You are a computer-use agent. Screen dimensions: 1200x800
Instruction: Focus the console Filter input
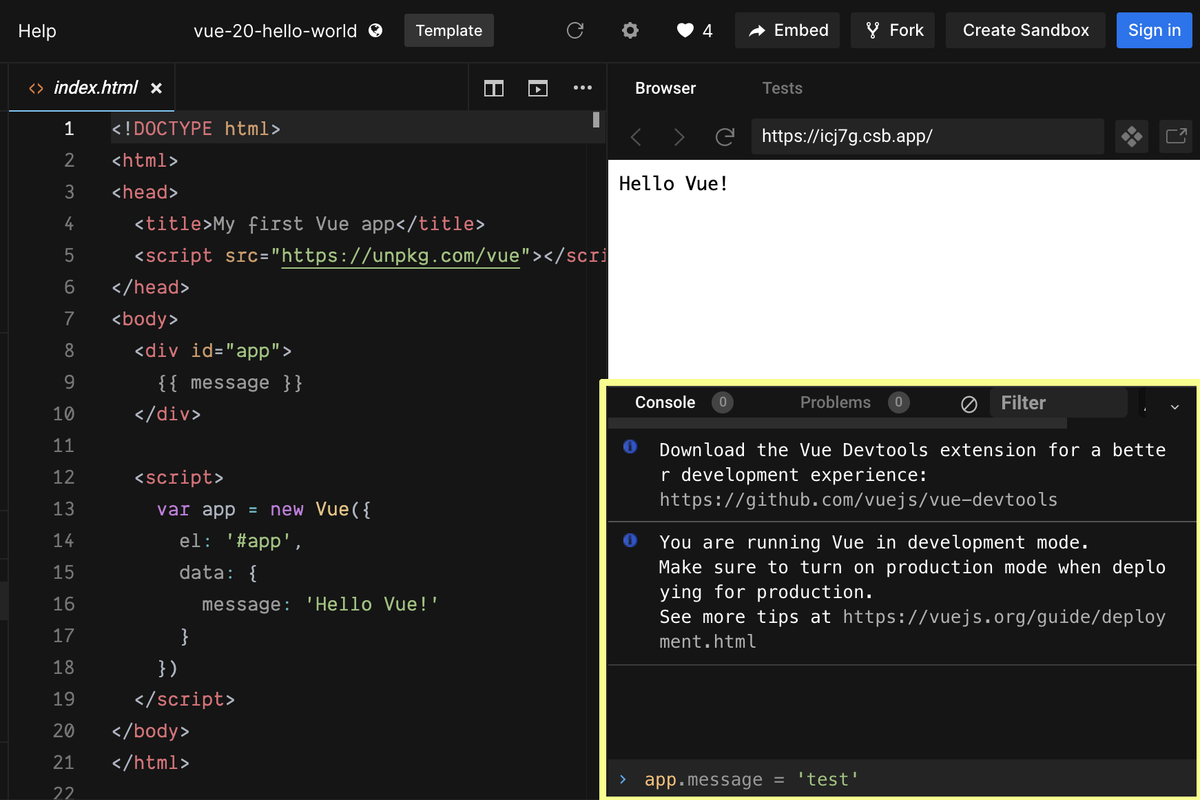coord(1058,403)
